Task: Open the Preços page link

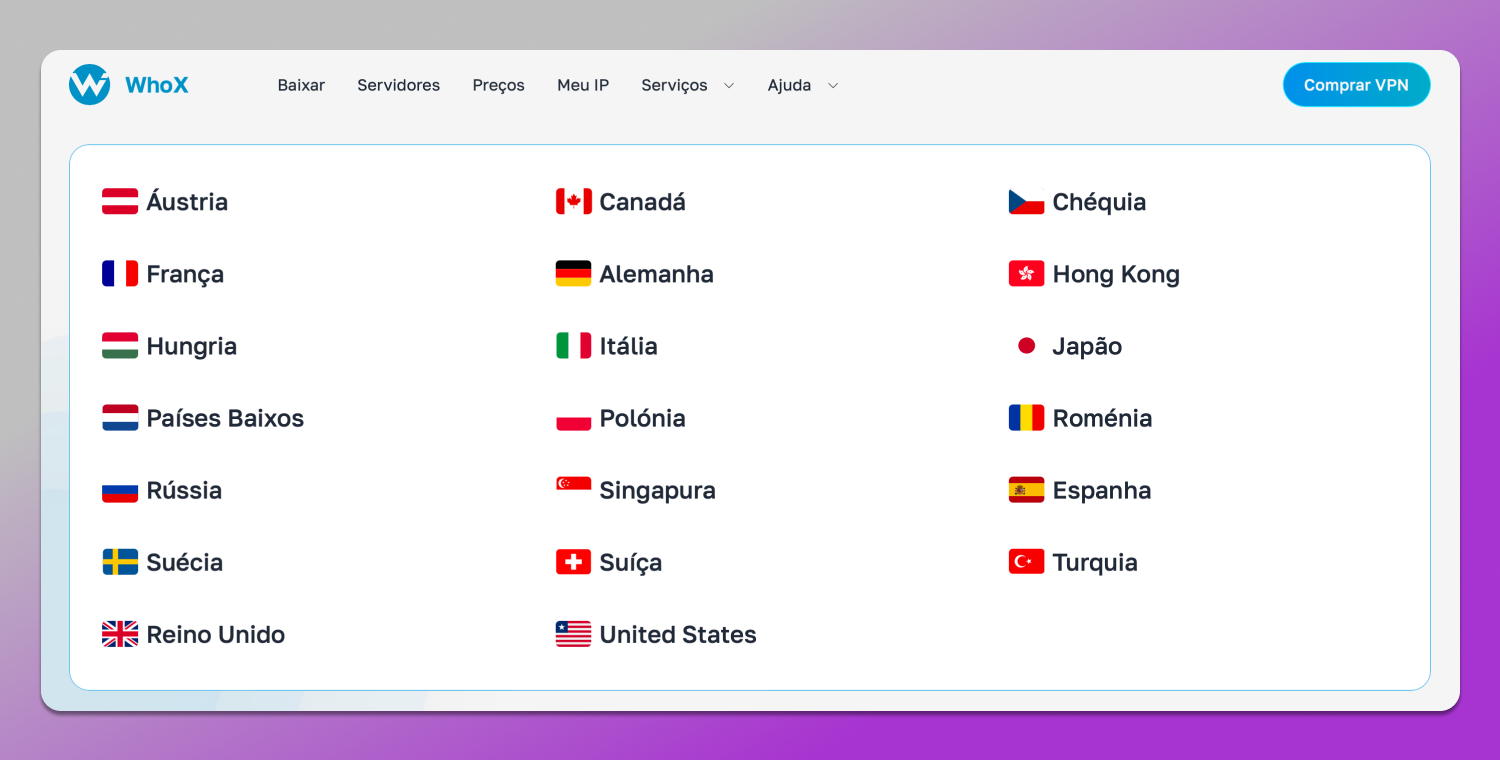Action: 498,85
